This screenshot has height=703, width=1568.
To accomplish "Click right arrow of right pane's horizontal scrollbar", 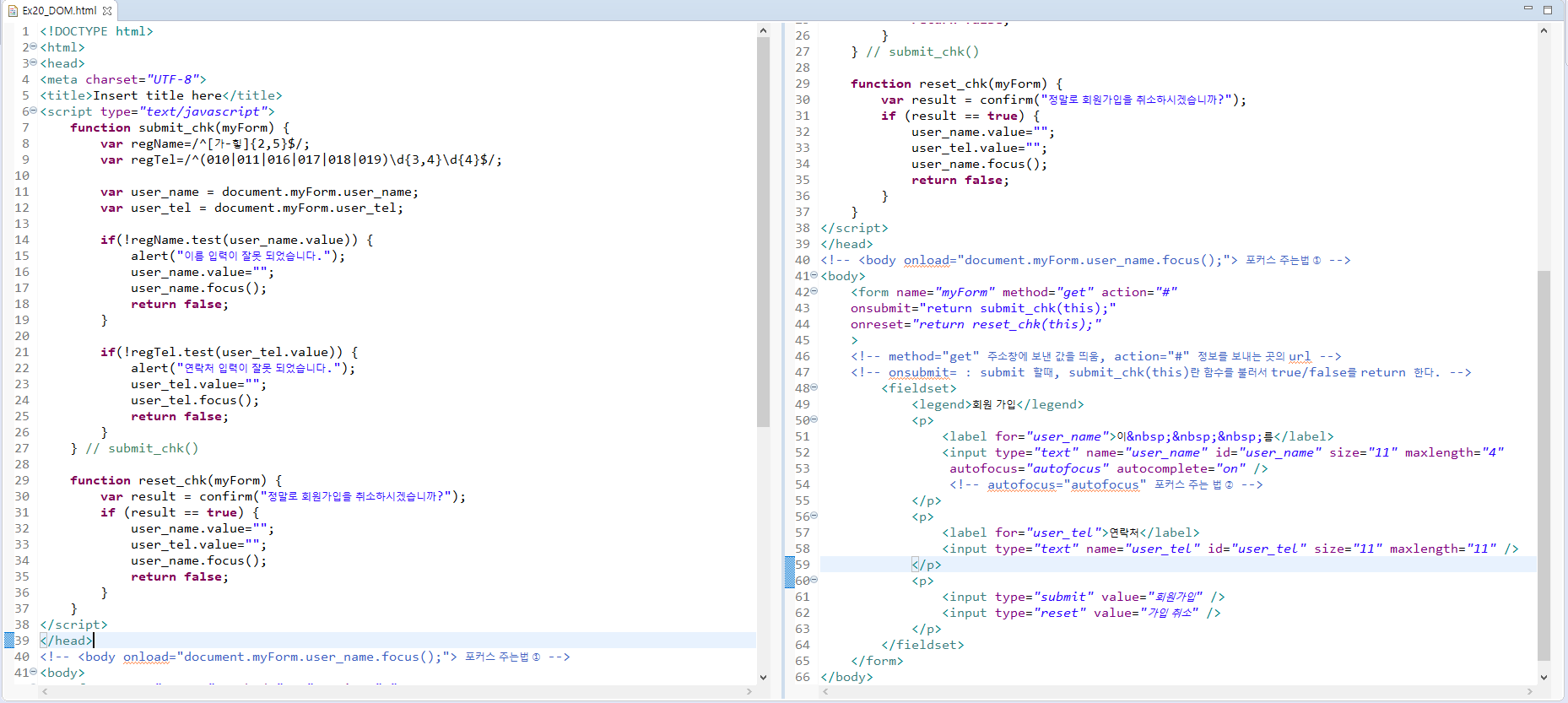I will coord(1529,691).
